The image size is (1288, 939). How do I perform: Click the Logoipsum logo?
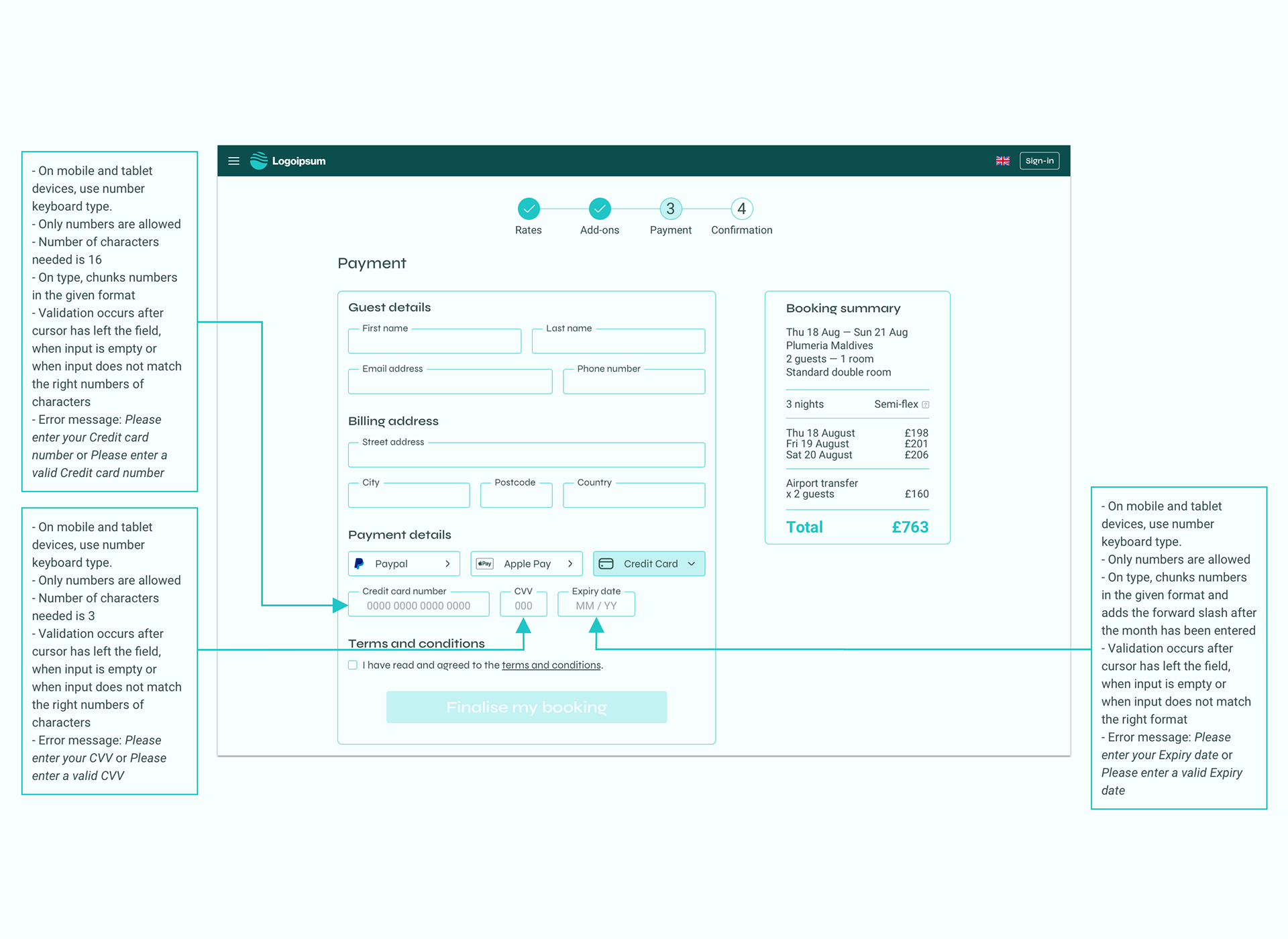(288, 161)
